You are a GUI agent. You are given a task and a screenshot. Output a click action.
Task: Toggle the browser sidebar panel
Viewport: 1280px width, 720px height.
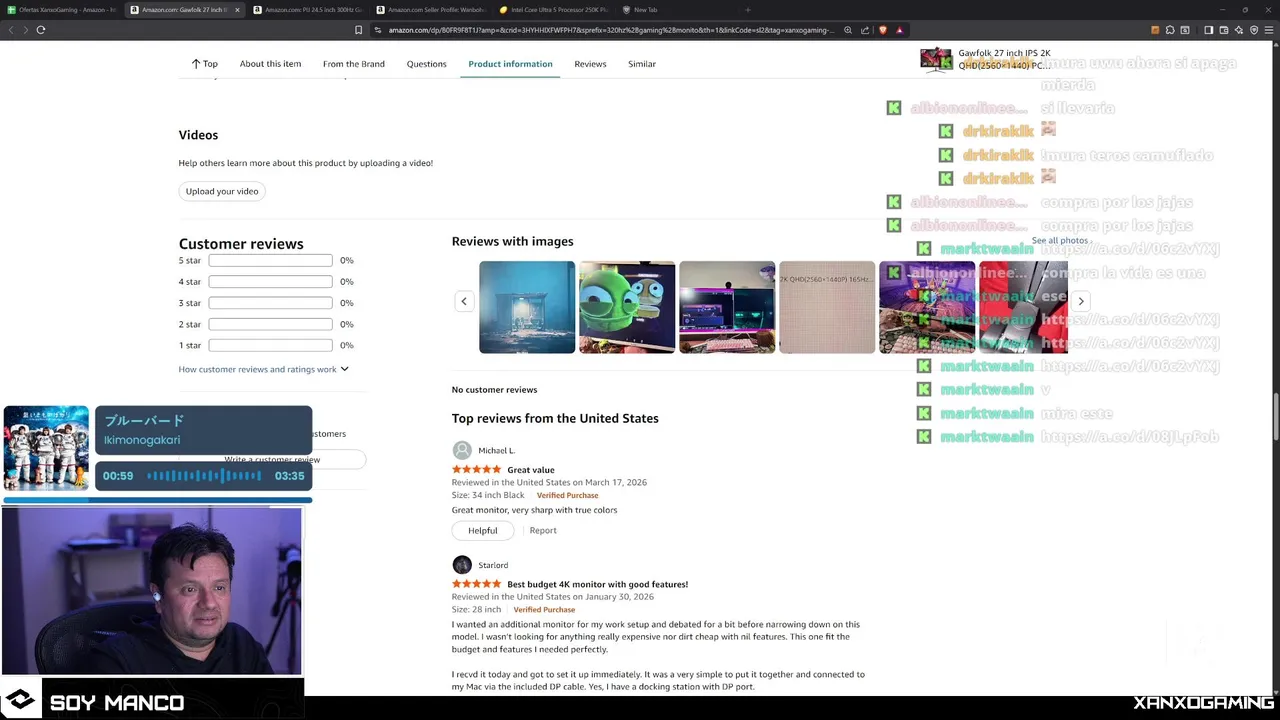point(1208,30)
